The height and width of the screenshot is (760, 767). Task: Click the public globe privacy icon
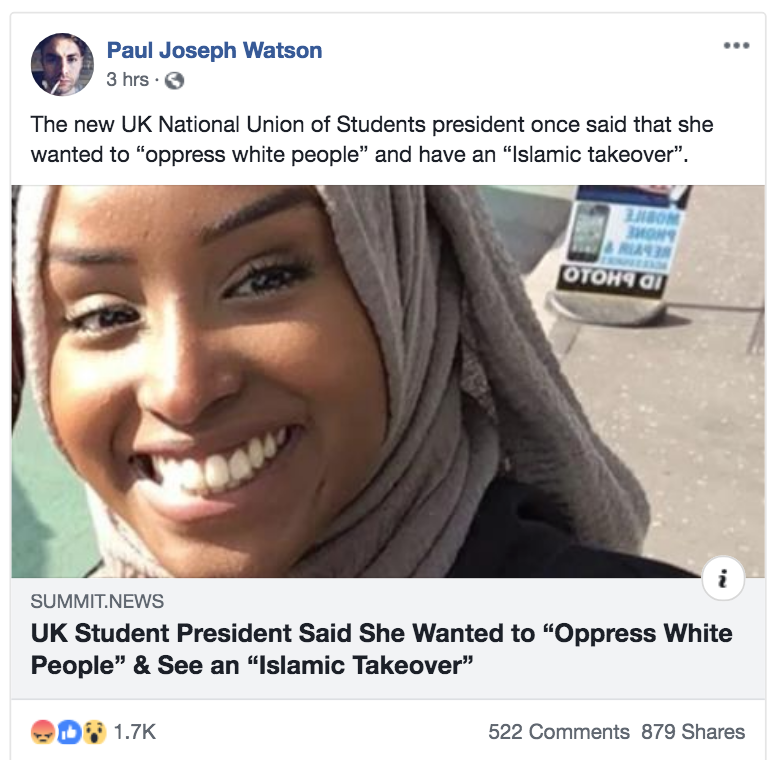click(x=174, y=80)
